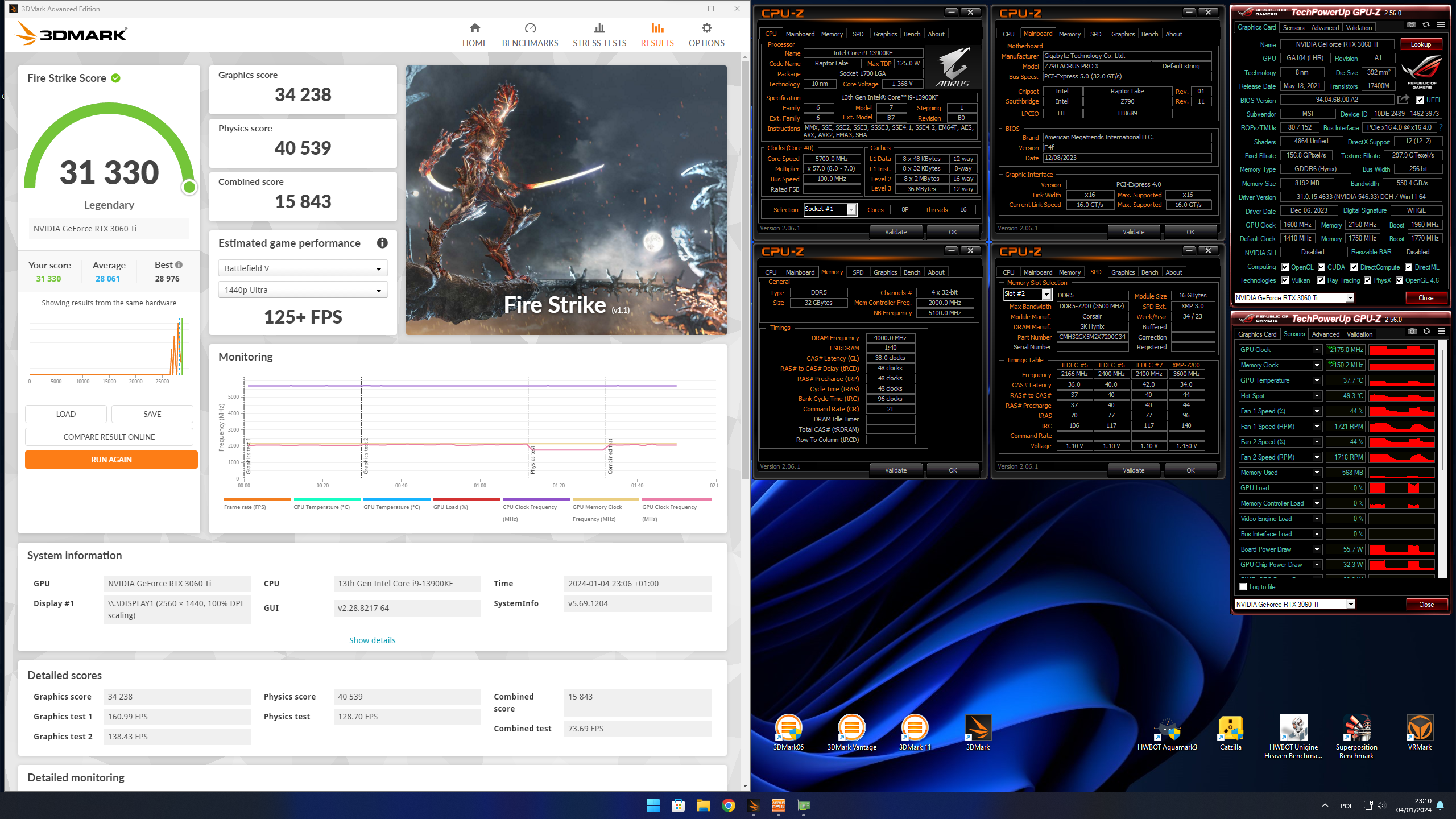Open Google Chrome from taskbar
1456x819 pixels.
729,805
